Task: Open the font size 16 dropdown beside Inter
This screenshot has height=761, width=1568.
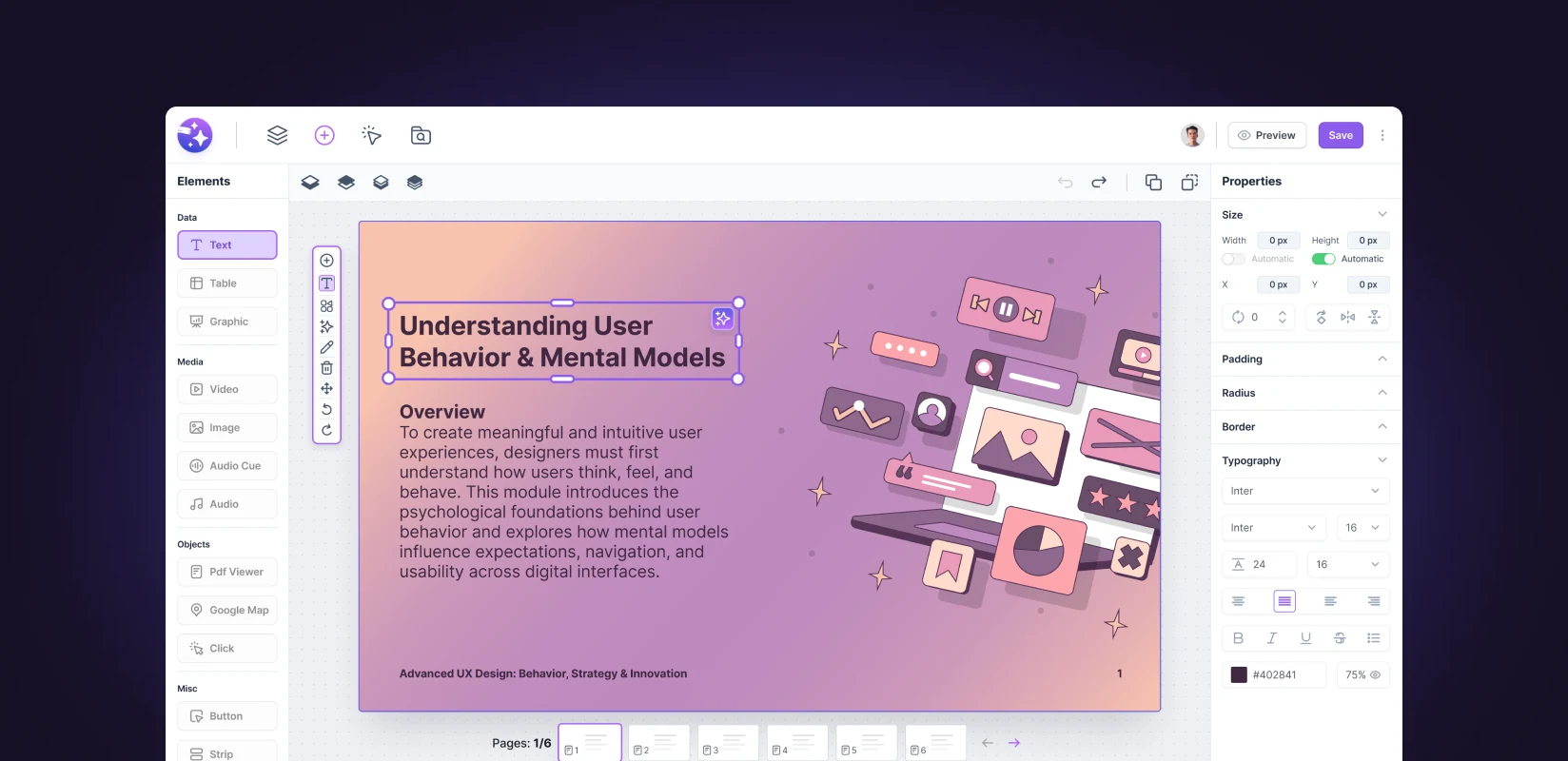Action: coord(1362,528)
